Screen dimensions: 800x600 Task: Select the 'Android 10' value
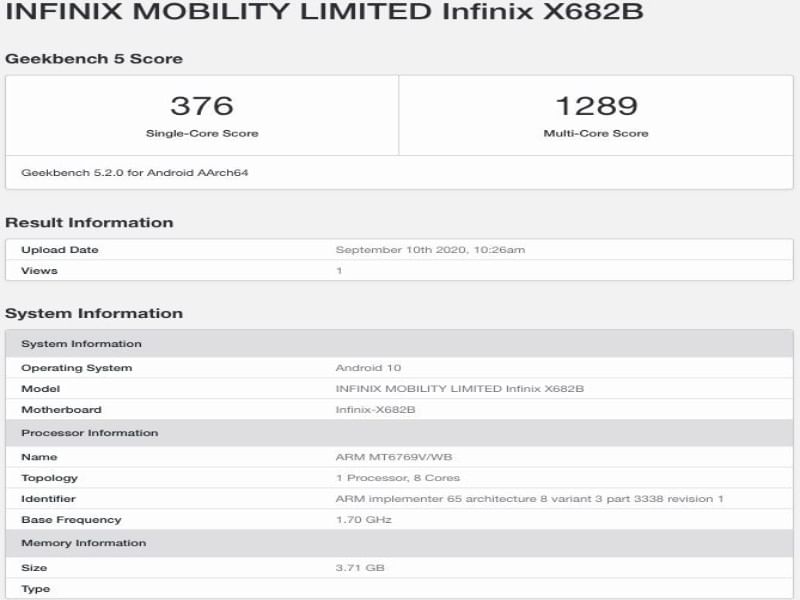point(368,368)
